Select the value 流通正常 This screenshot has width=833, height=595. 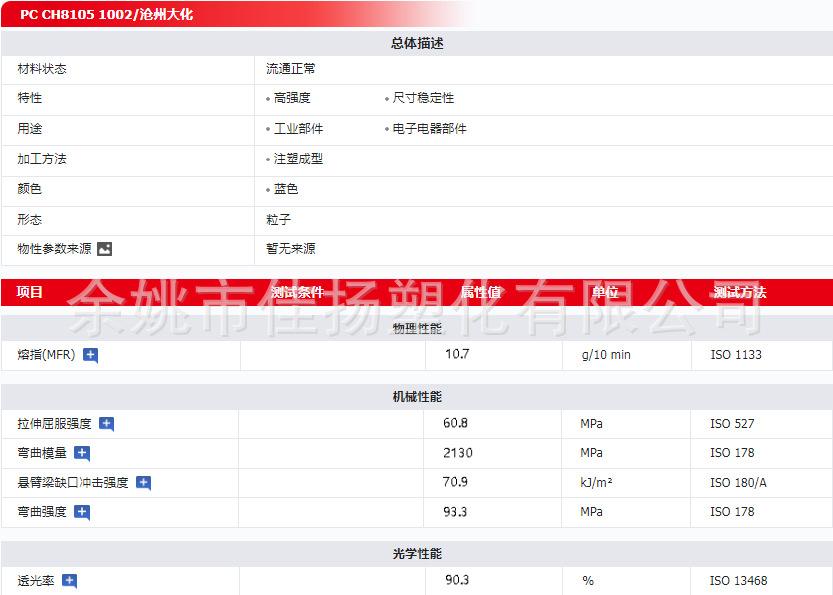291,69
